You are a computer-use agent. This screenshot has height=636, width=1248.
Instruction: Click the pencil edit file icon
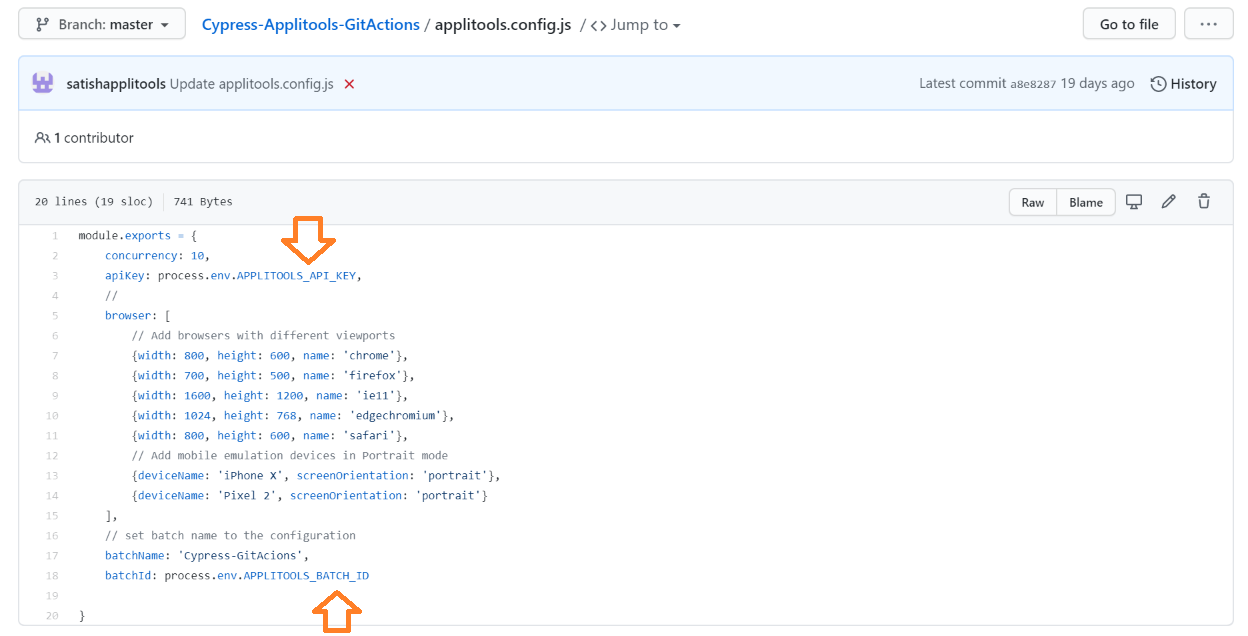tap(1168, 202)
